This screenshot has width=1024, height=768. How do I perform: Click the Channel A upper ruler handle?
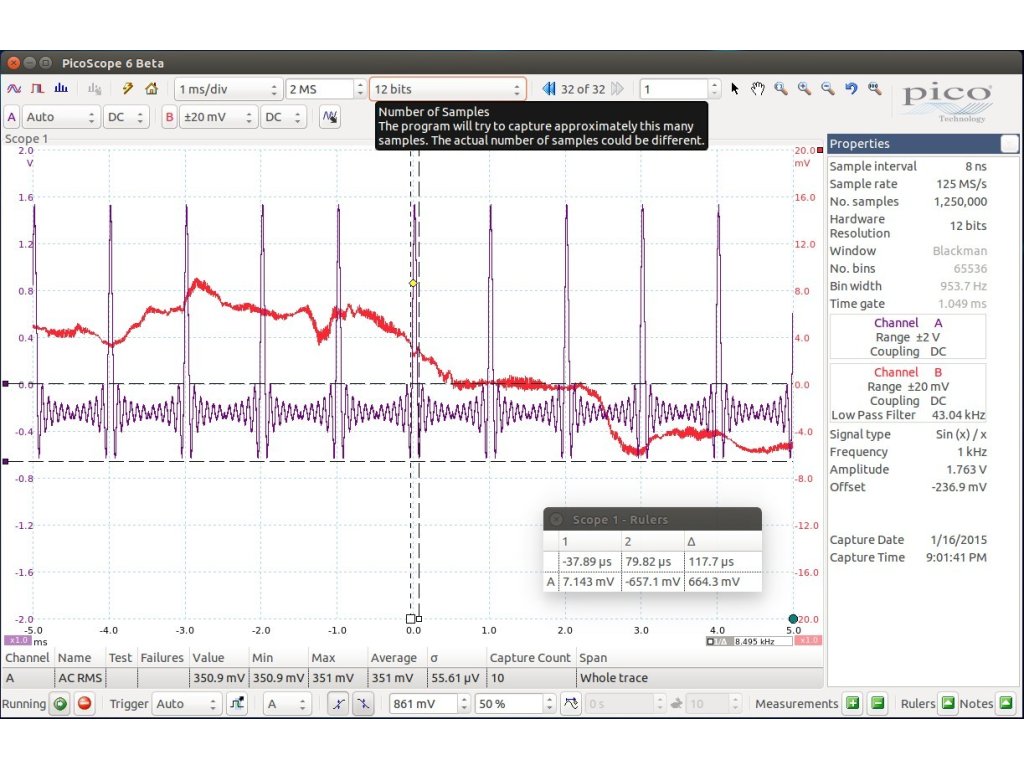(x=6, y=384)
